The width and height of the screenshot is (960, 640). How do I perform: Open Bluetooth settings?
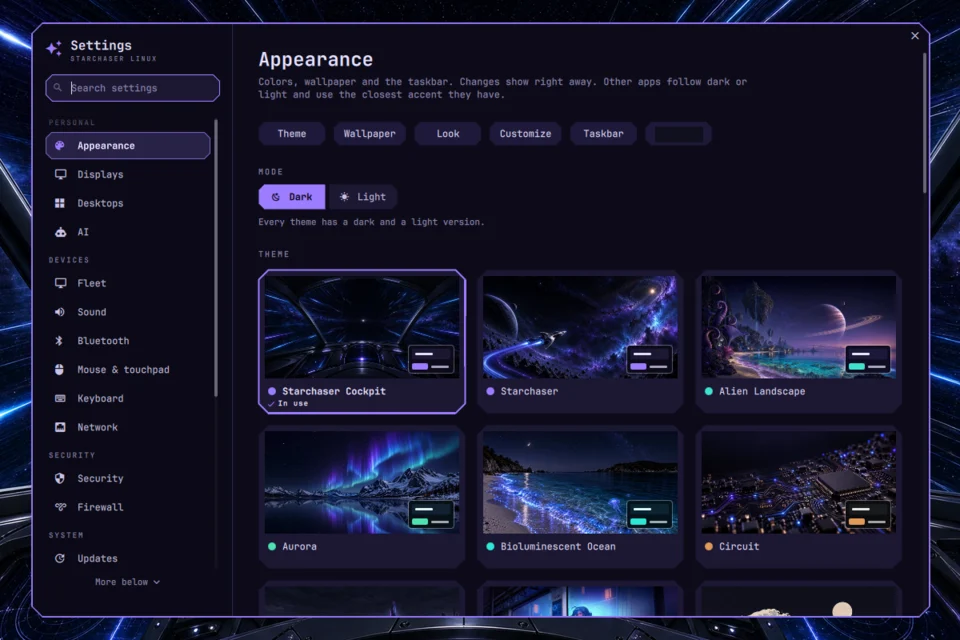(x=128, y=341)
